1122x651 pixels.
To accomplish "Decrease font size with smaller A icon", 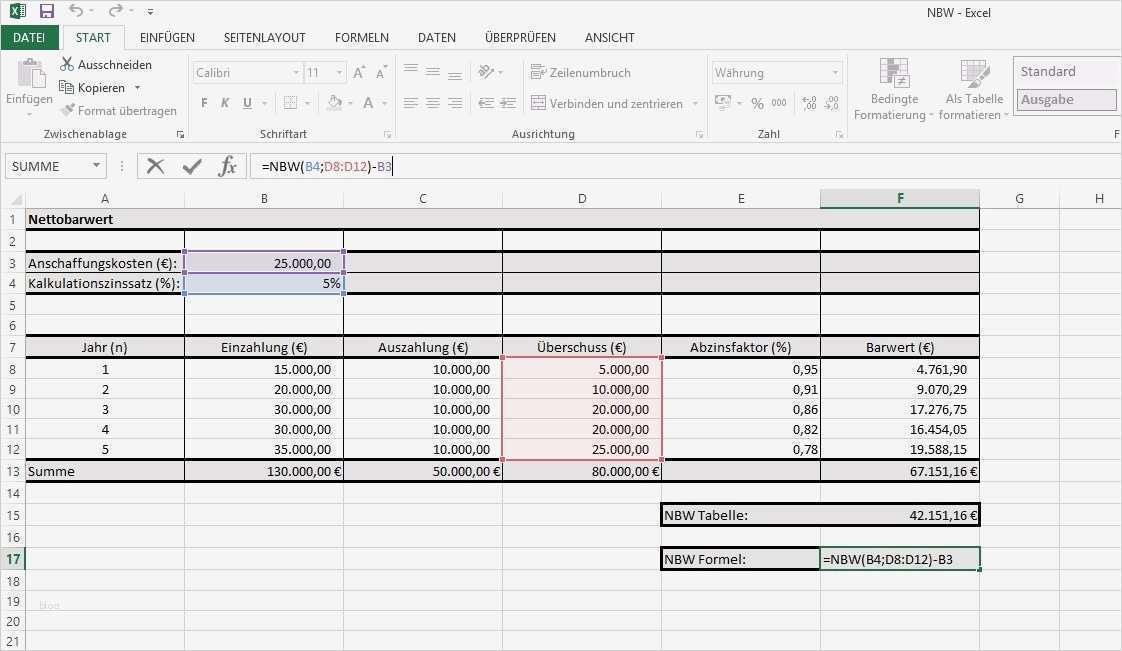I will click(x=381, y=72).
